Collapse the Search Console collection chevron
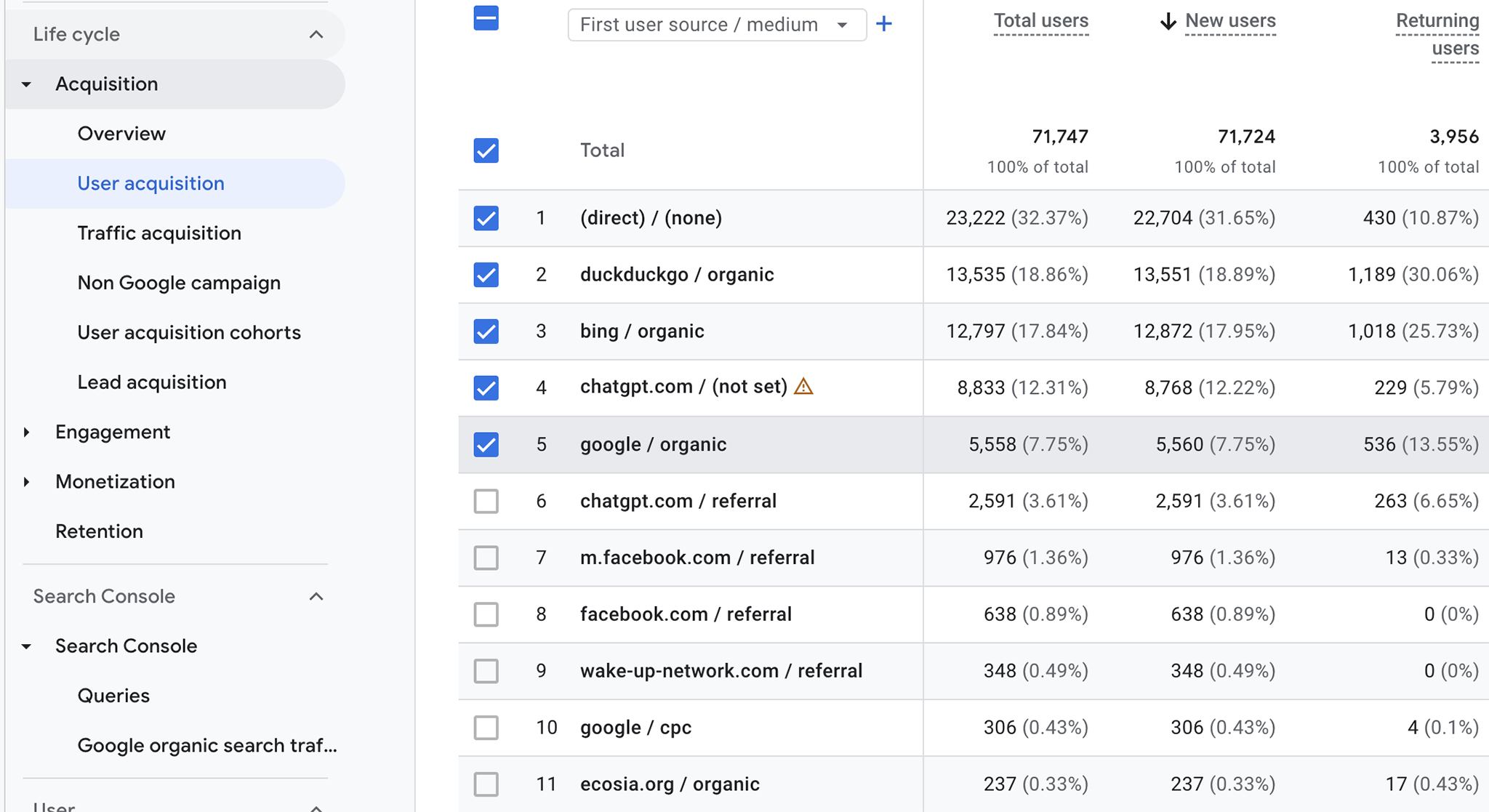Image resolution: width=1489 pixels, height=812 pixels. pyautogui.click(x=316, y=596)
